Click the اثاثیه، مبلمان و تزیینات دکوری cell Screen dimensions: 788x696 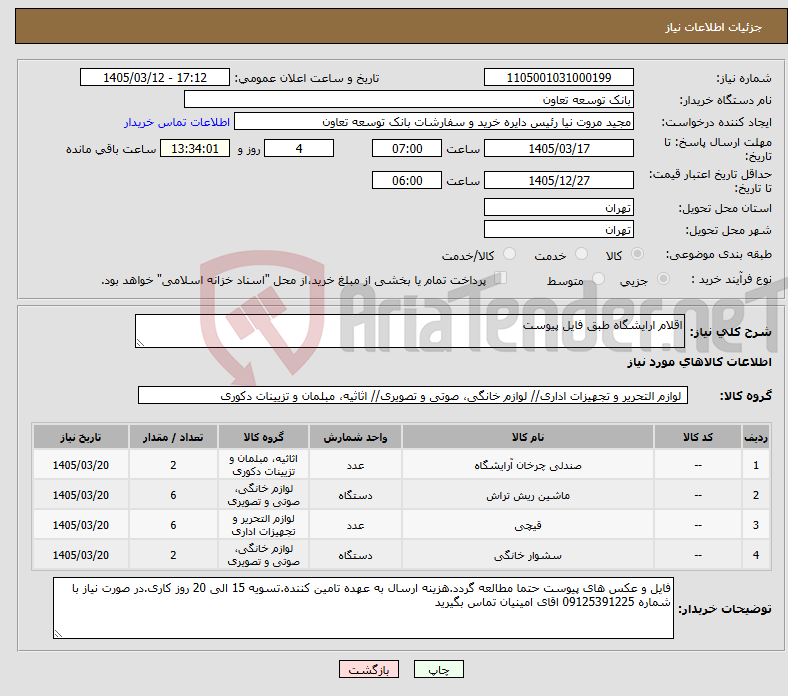(x=263, y=465)
